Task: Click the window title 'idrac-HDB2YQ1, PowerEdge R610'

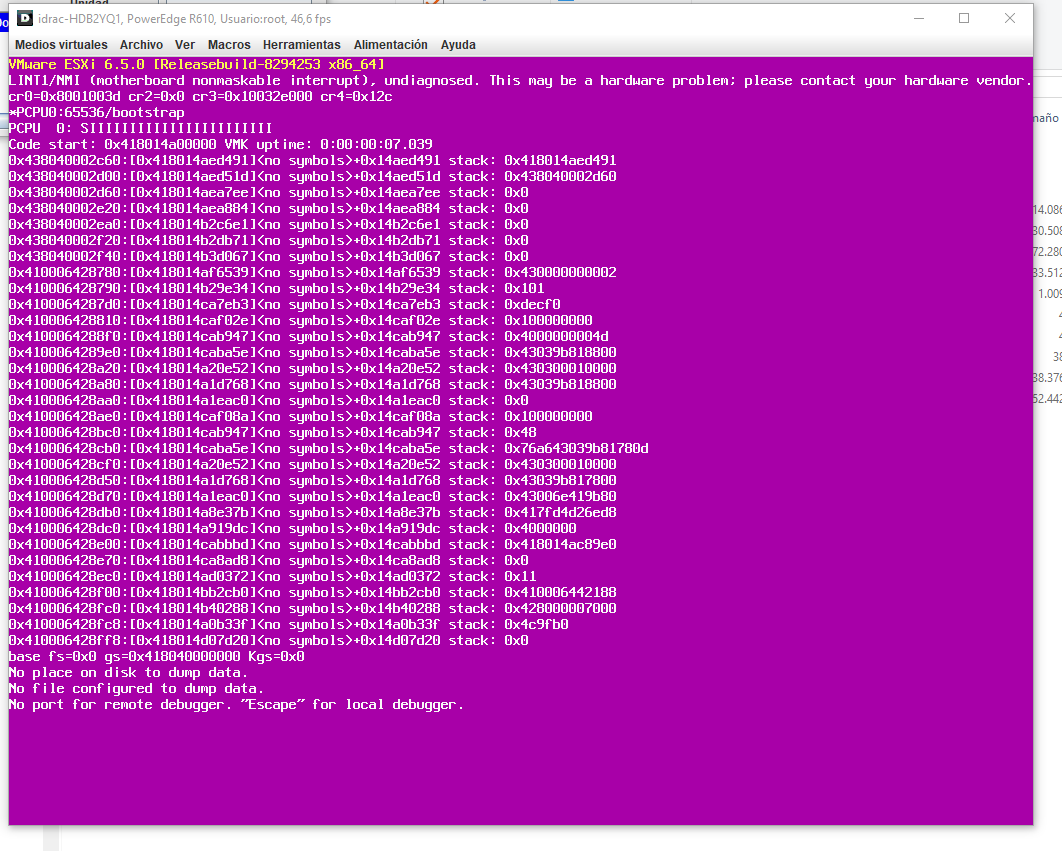Action: 125,19
